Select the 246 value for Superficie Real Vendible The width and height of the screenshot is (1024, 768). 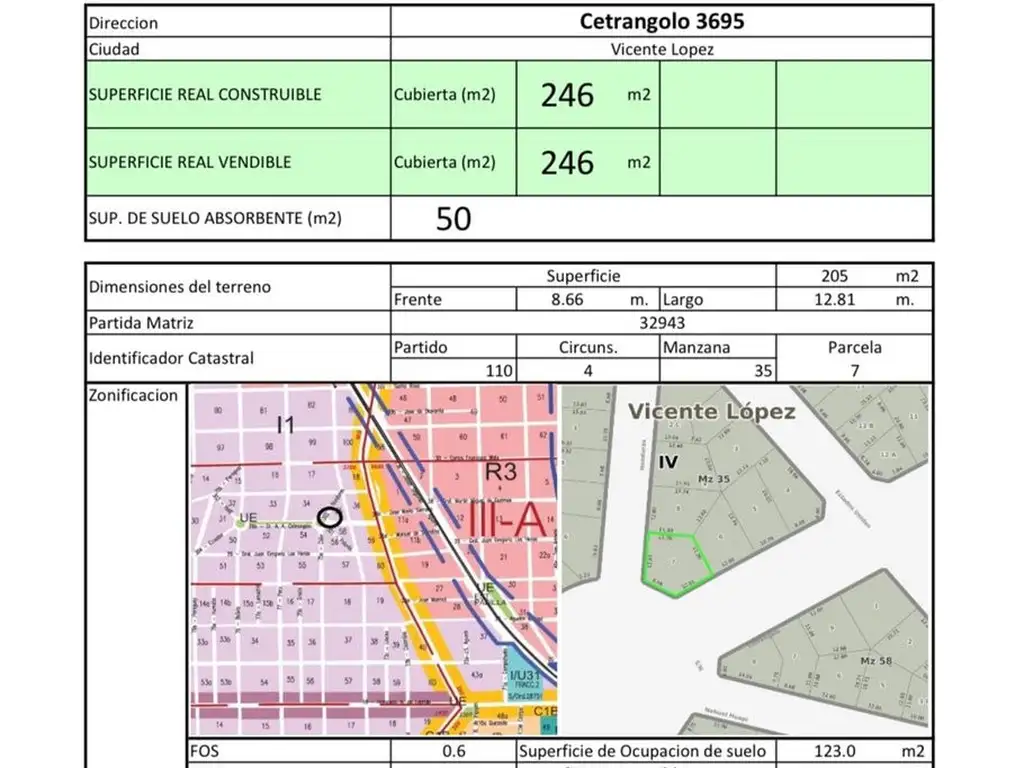tap(567, 162)
